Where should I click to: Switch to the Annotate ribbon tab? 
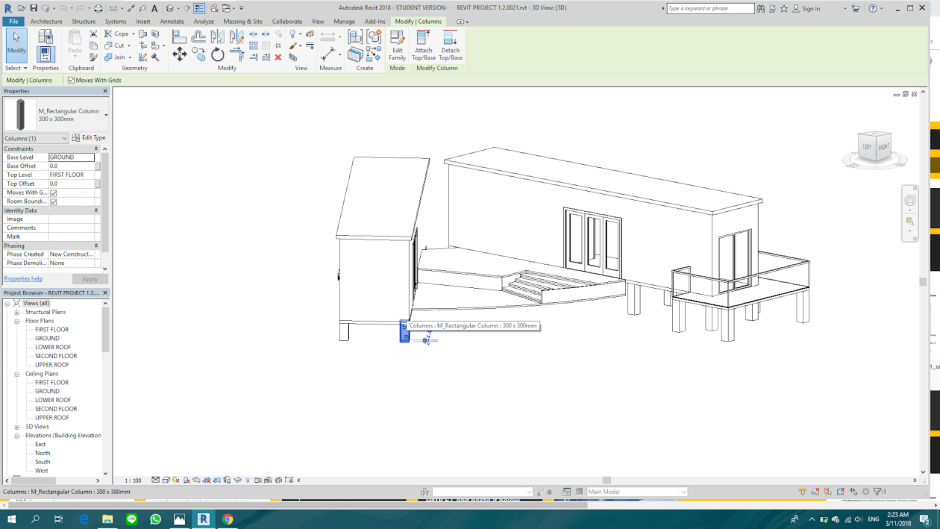pyautogui.click(x=172, y=21)
